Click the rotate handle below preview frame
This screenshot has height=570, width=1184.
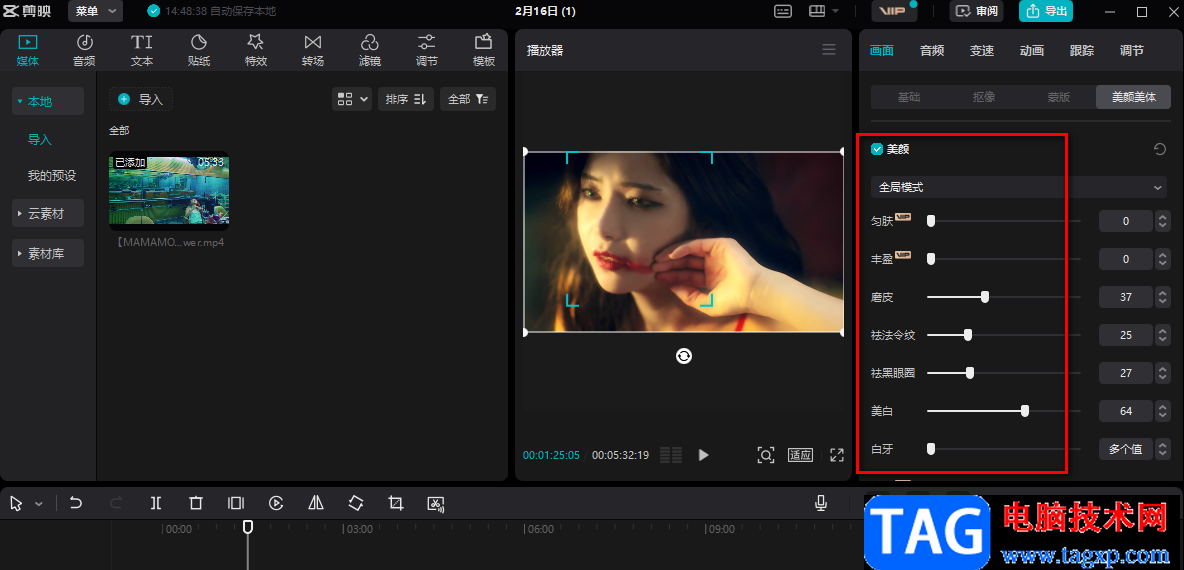coord(684,356)
